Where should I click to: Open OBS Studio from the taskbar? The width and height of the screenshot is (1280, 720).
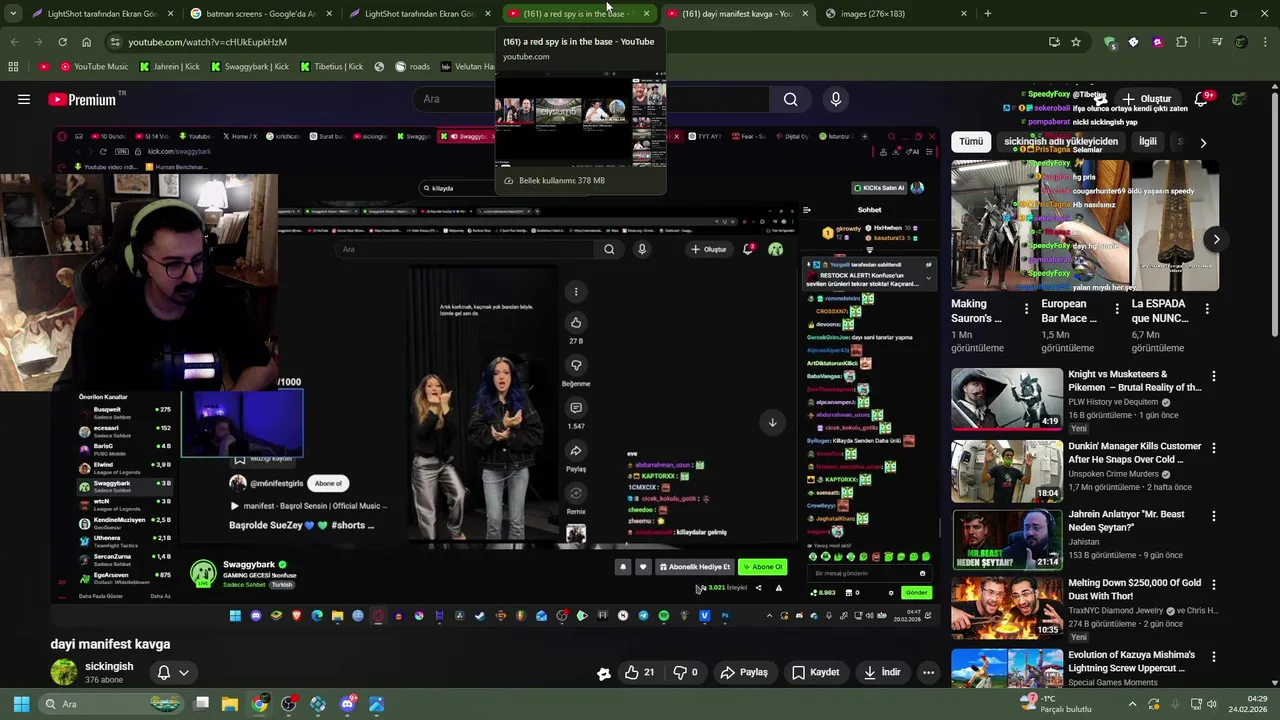pos(289,704)
